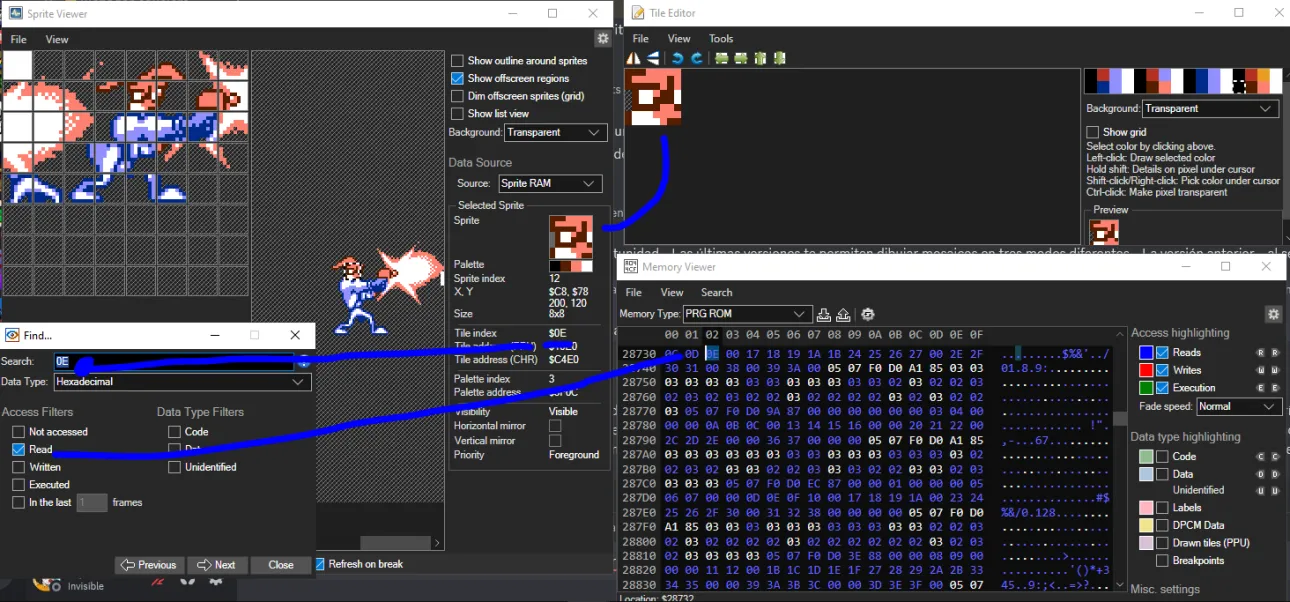Shift tile pixels left with green arrow

[721, 58]
